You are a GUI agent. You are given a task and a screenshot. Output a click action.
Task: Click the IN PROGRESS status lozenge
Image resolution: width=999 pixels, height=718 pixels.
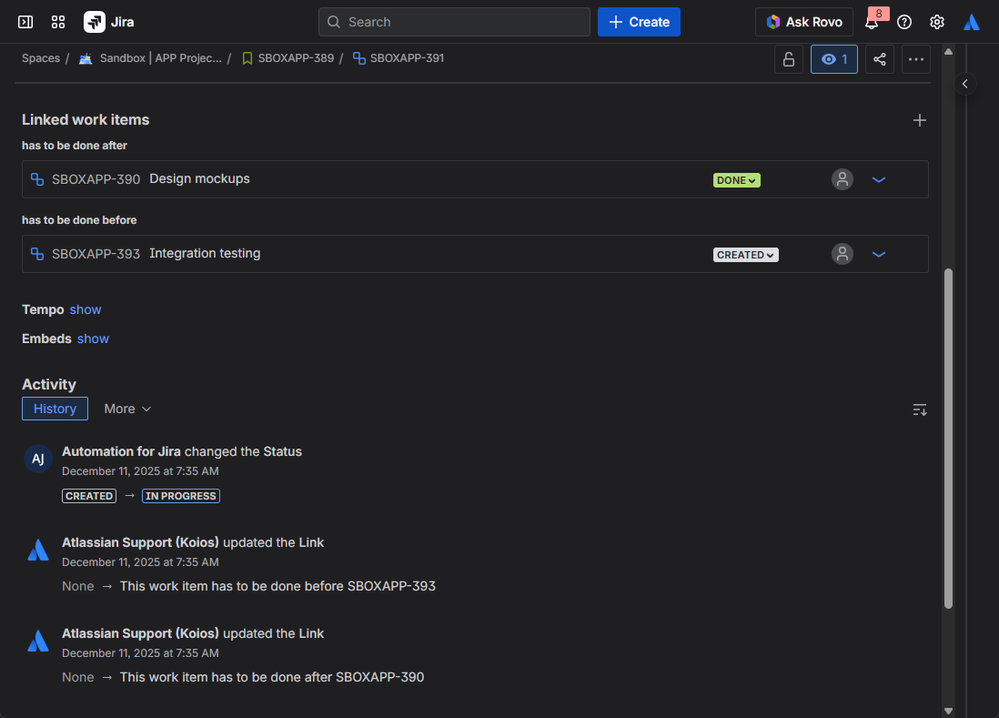point(181,496)
